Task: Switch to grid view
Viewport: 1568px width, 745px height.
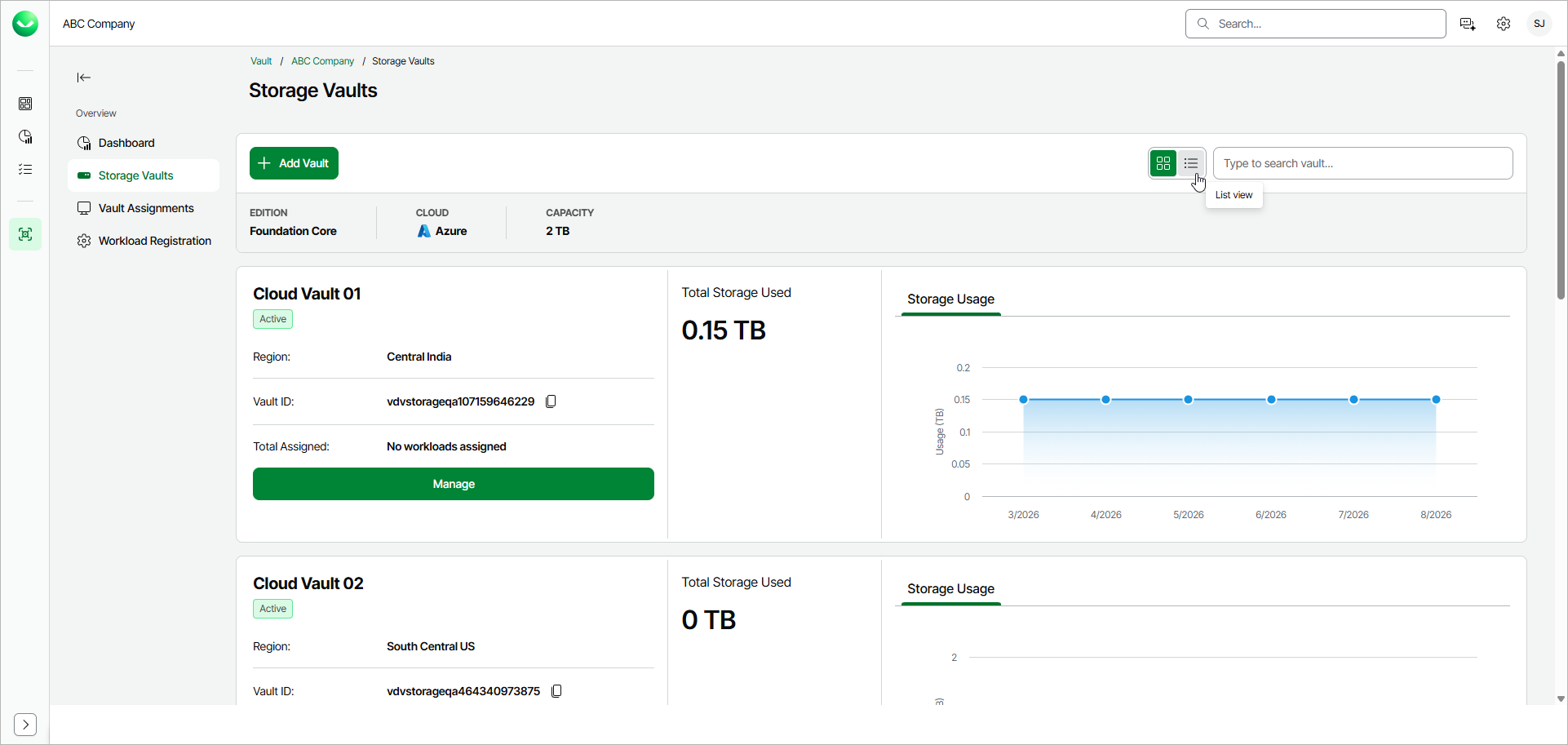Action: coord(1163,163)
